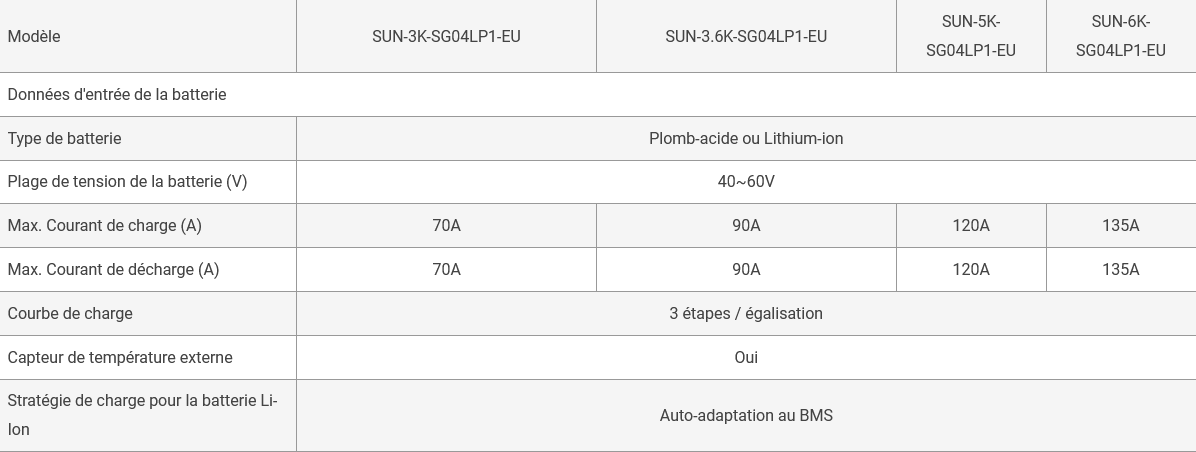Image resolution: width=1196 pixels, height=452 pixels.
Task: Click the Plomb-acide ou Lithium-ion value
Action: click(746, 139)
